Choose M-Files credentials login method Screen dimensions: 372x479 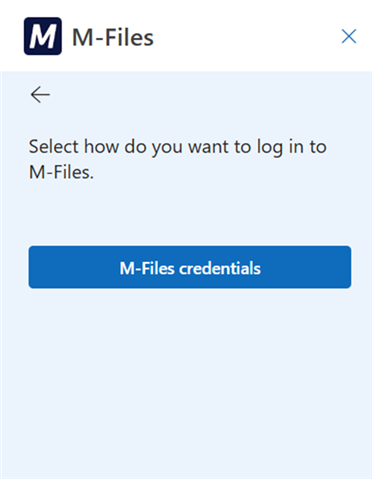pos(190,267)
